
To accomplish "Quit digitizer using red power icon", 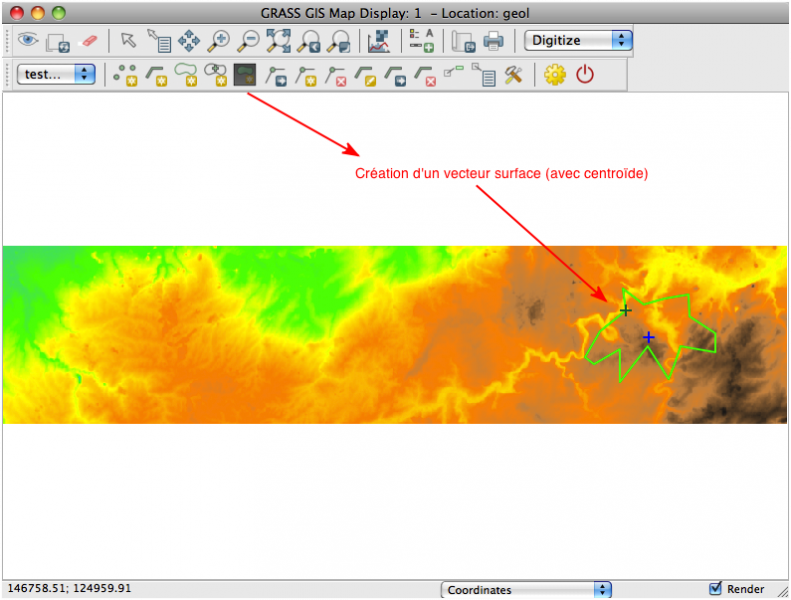I will pyautogui.click(x=585, y=75).
